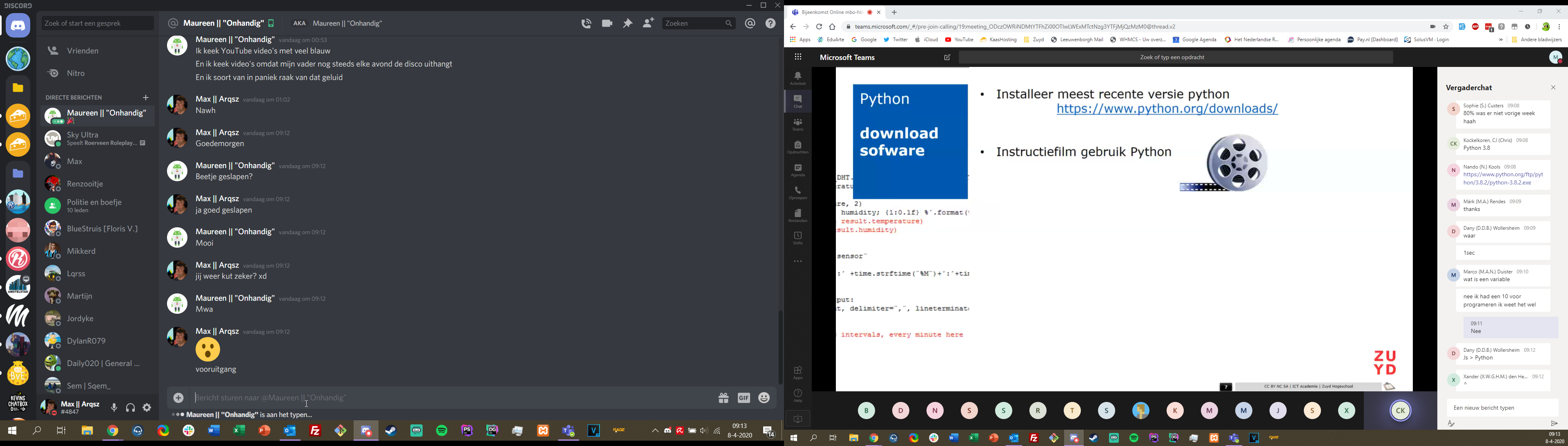Open the Teams app launcher grid

(x=798, y=57)
